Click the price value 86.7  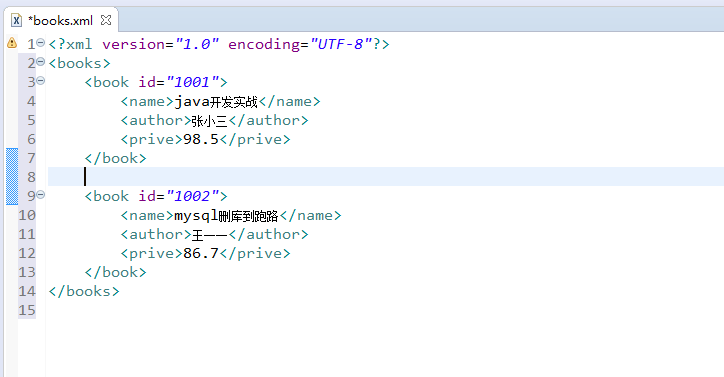coord(201,254)
